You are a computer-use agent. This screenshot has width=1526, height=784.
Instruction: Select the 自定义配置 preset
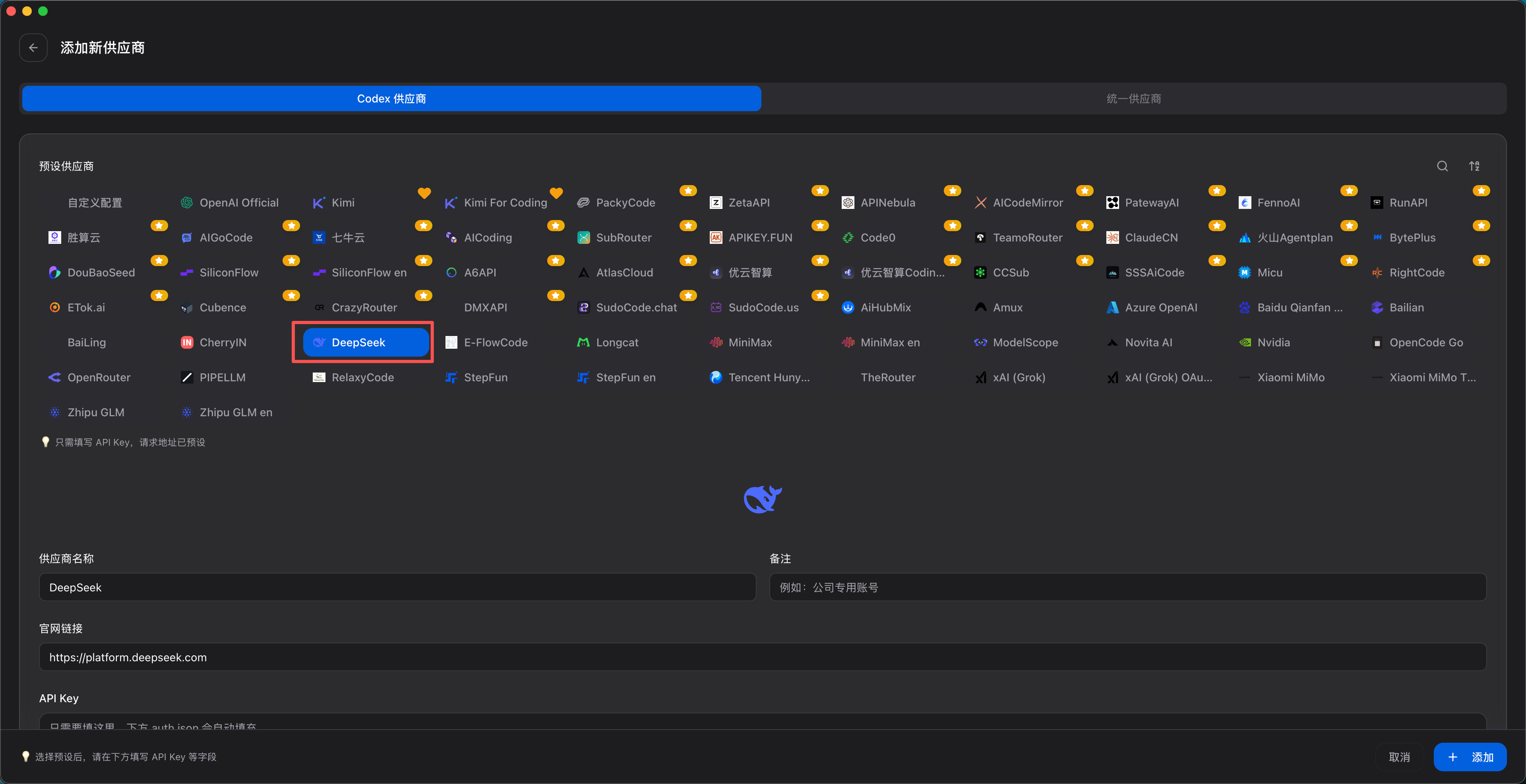95,203
